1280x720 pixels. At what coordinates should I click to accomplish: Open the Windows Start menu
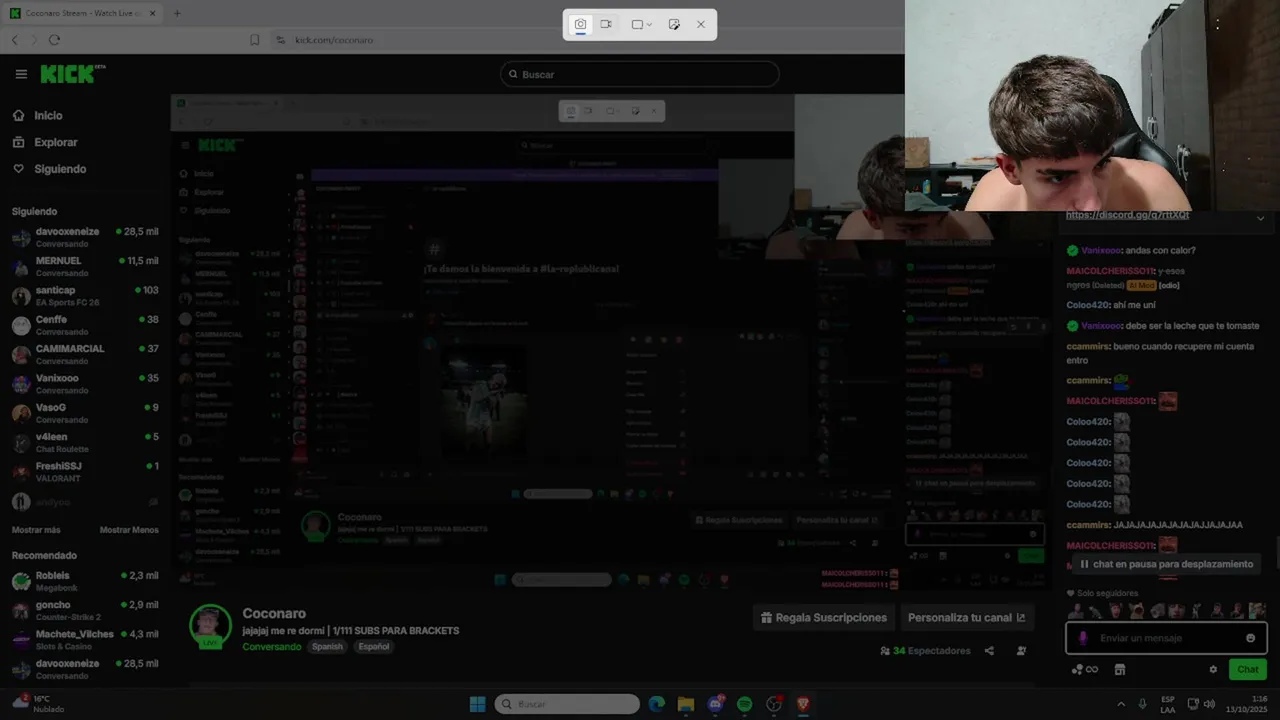[x=477, y=704]
